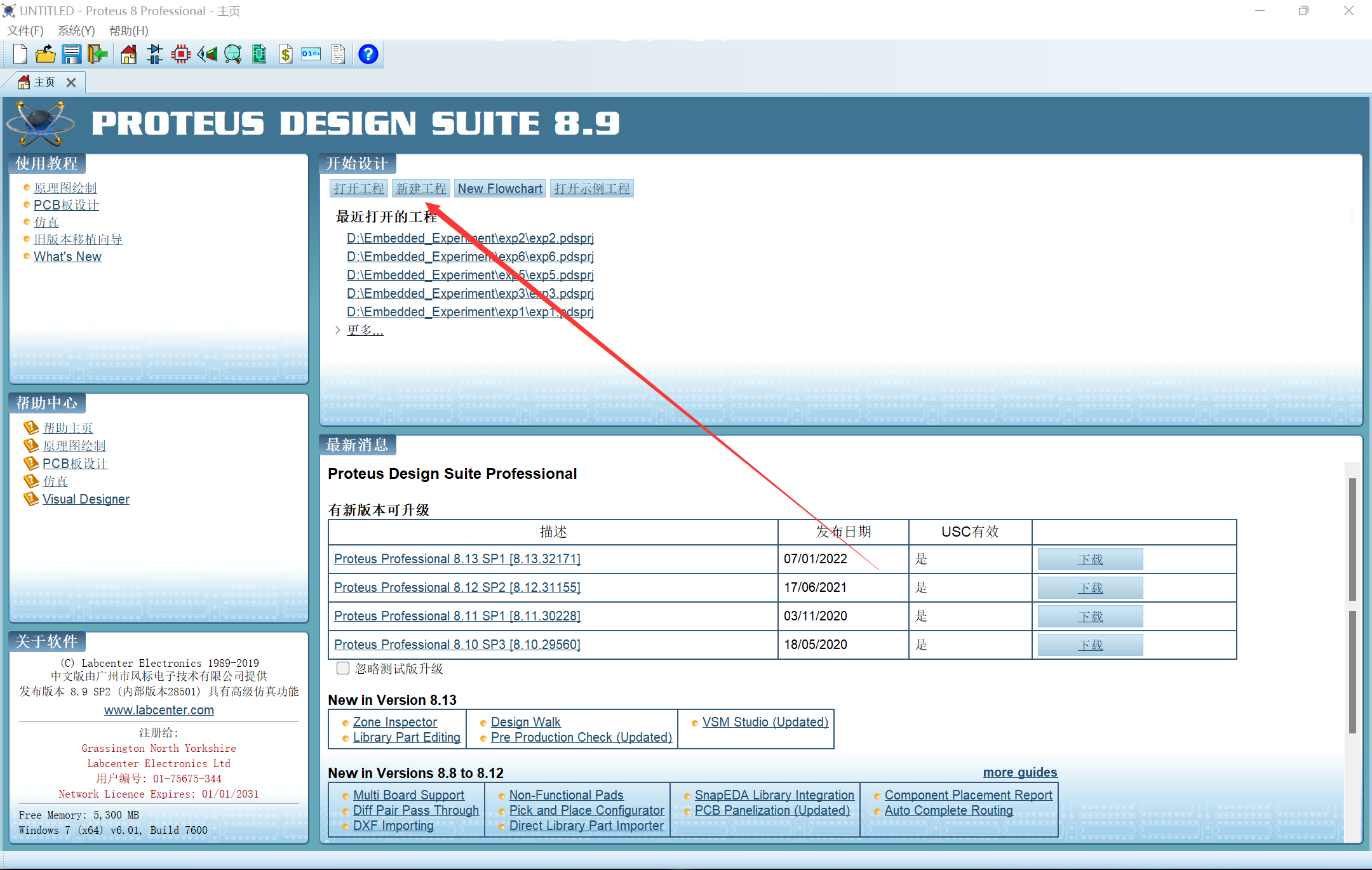Open the PCB Layout chip icon

pos(181,55)
